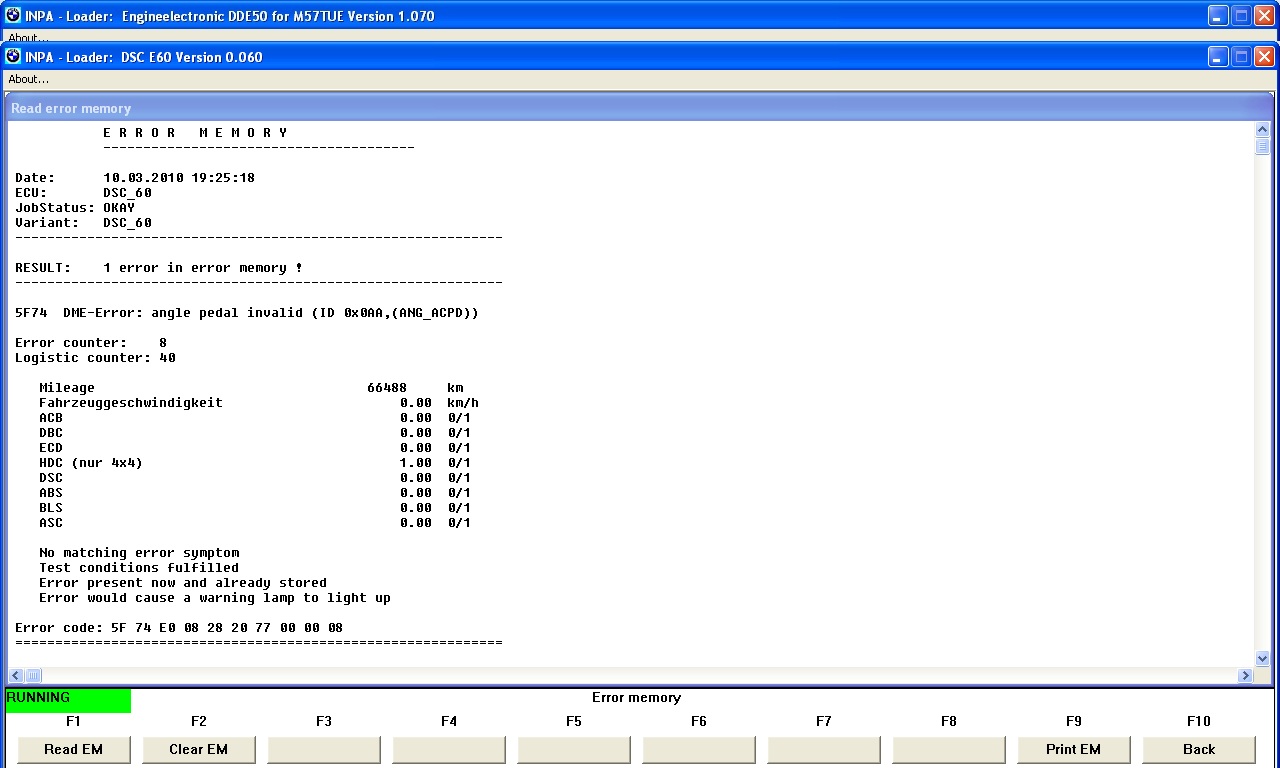Image resolution: width=1280 pixels, height=768 pixels.
Task: Go back using the Back button
Action: (x=1199, y=749)
